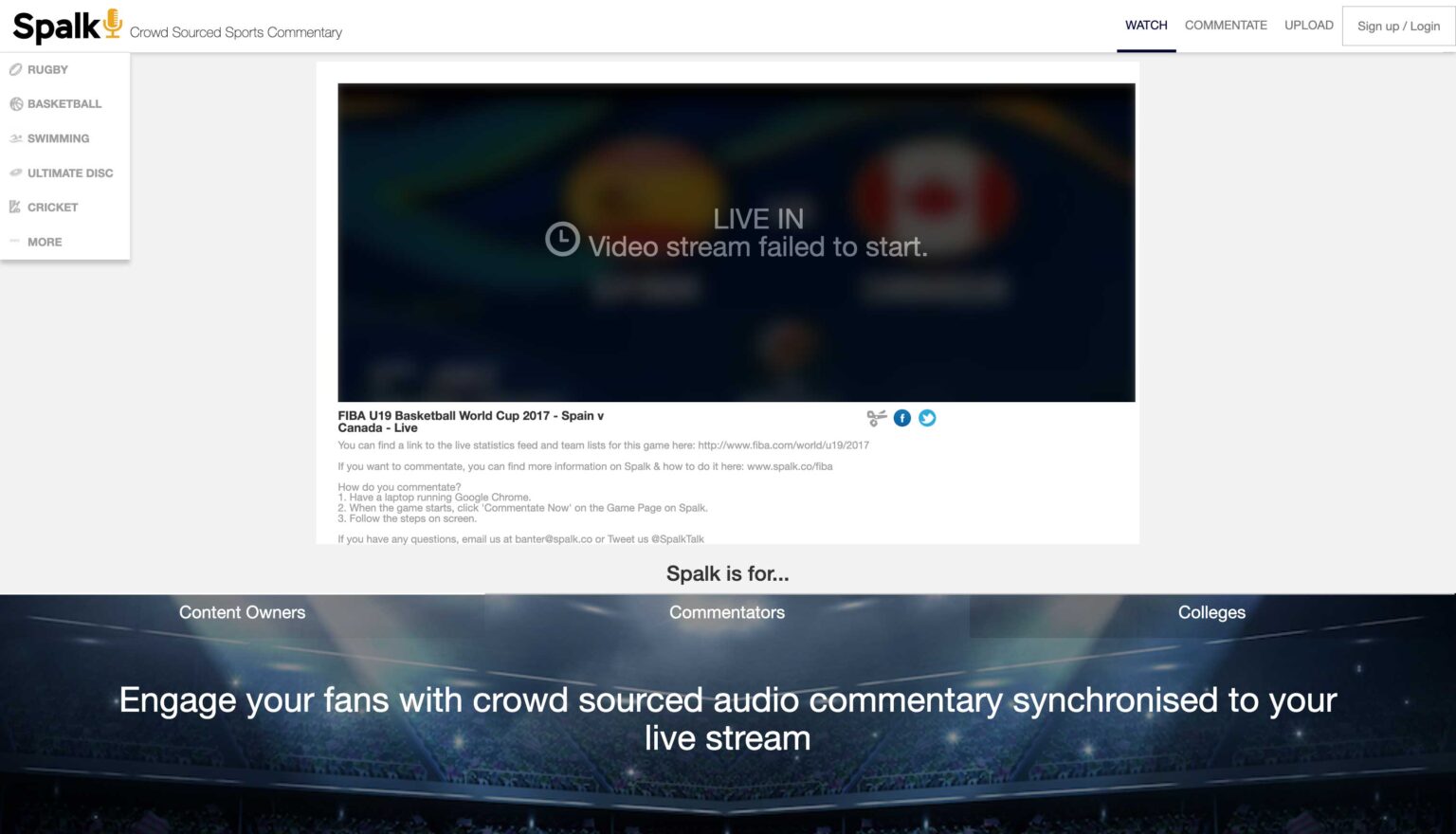Click the Spalk logo
Screen dimensions: 1456x834
tap(67, 26)
